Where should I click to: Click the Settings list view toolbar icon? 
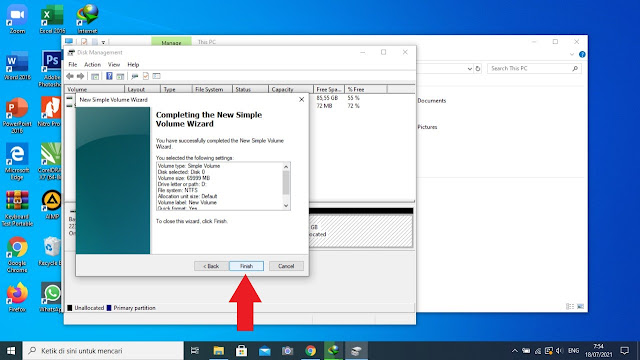click(156, 76)
